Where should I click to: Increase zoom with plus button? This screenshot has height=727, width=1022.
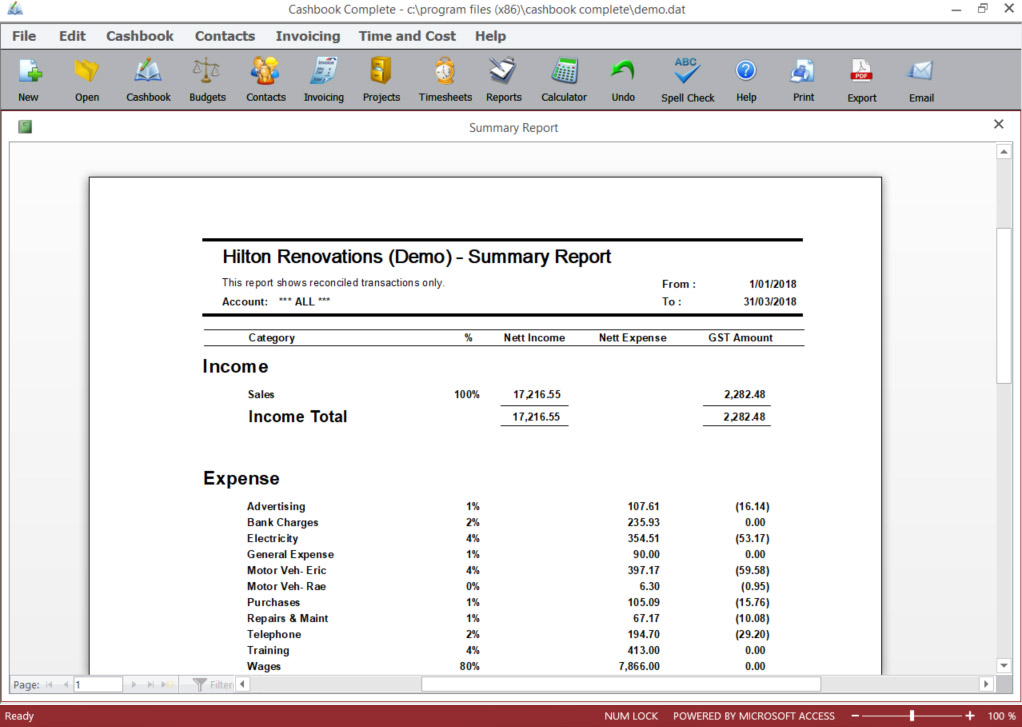[x=970, y=716]
